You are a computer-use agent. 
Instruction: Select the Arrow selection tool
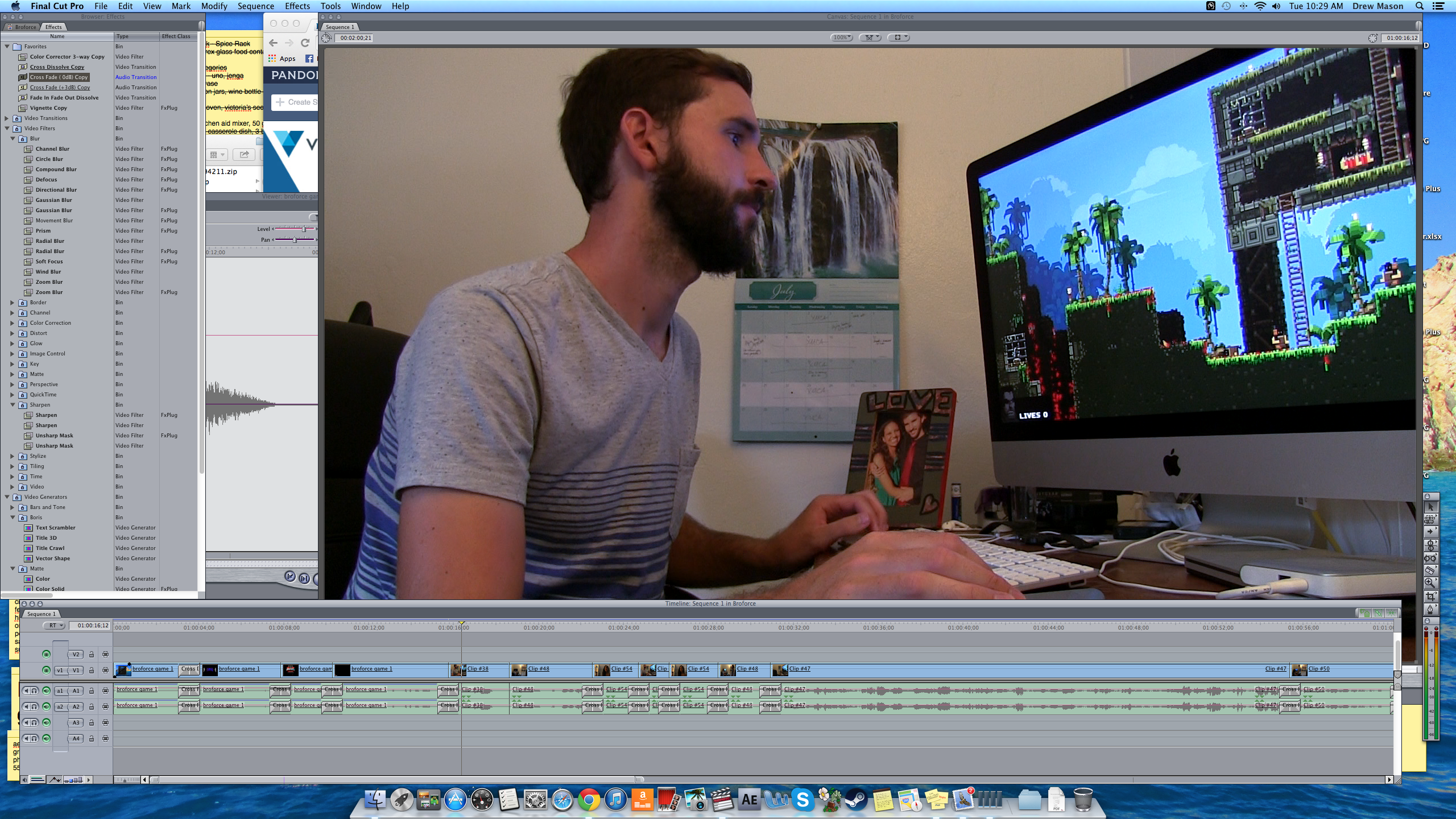click(x=1430, y=507)
